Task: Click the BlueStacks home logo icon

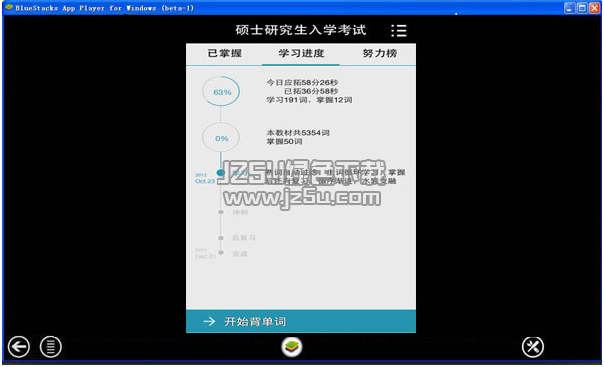Action: [292, 347]
